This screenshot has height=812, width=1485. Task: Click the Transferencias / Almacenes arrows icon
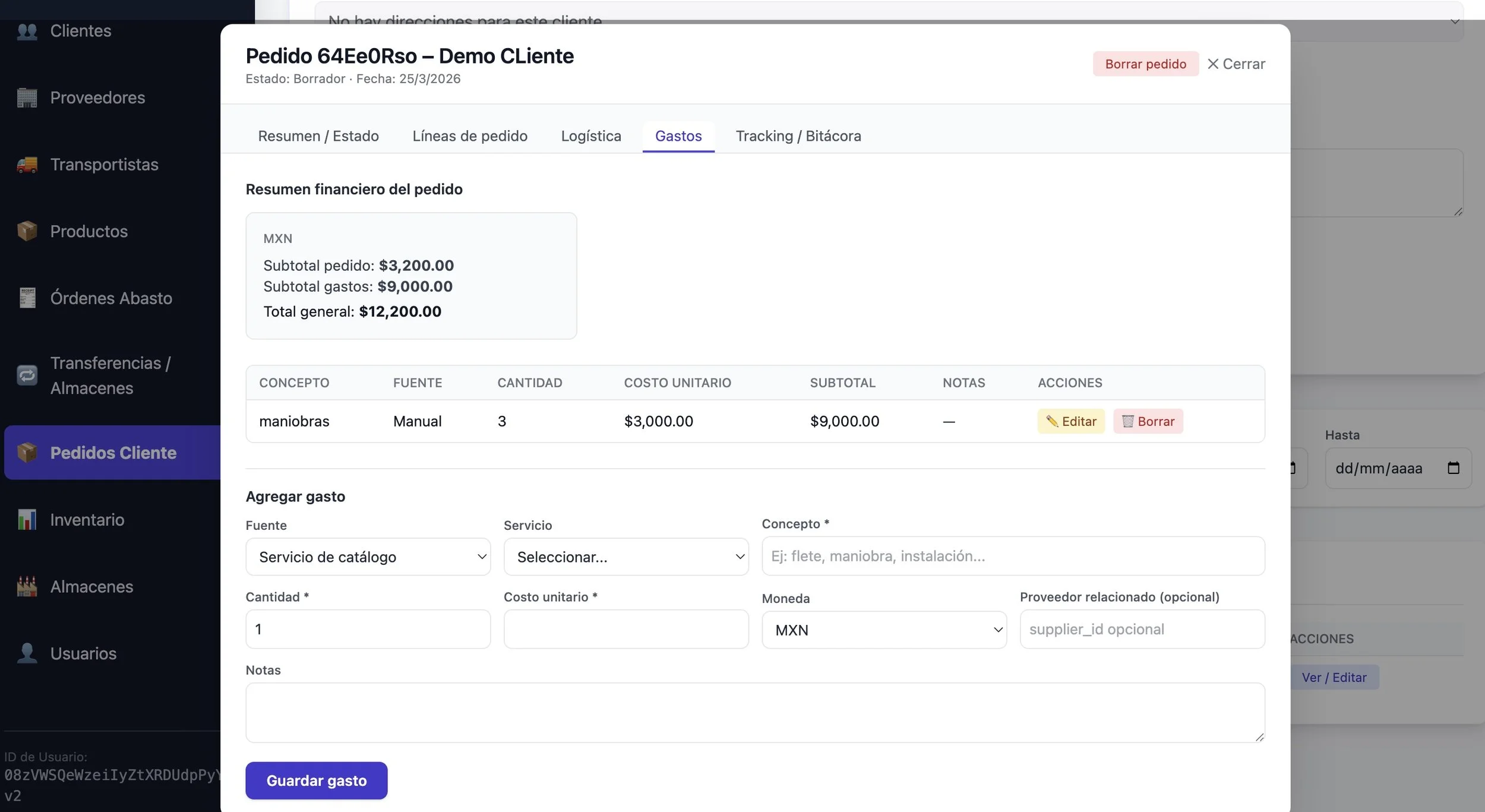click(x=27, y=375)
